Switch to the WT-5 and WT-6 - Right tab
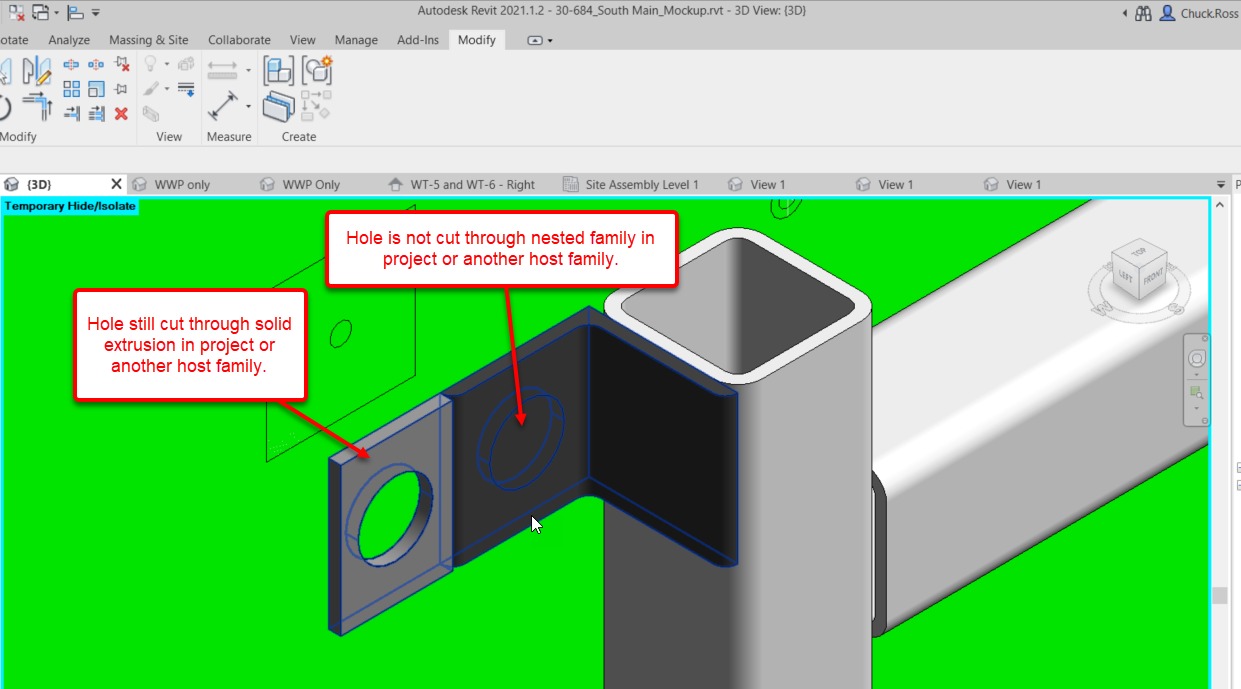The width and height of the screenshot is (1241, 689). [x=472, y=184]
